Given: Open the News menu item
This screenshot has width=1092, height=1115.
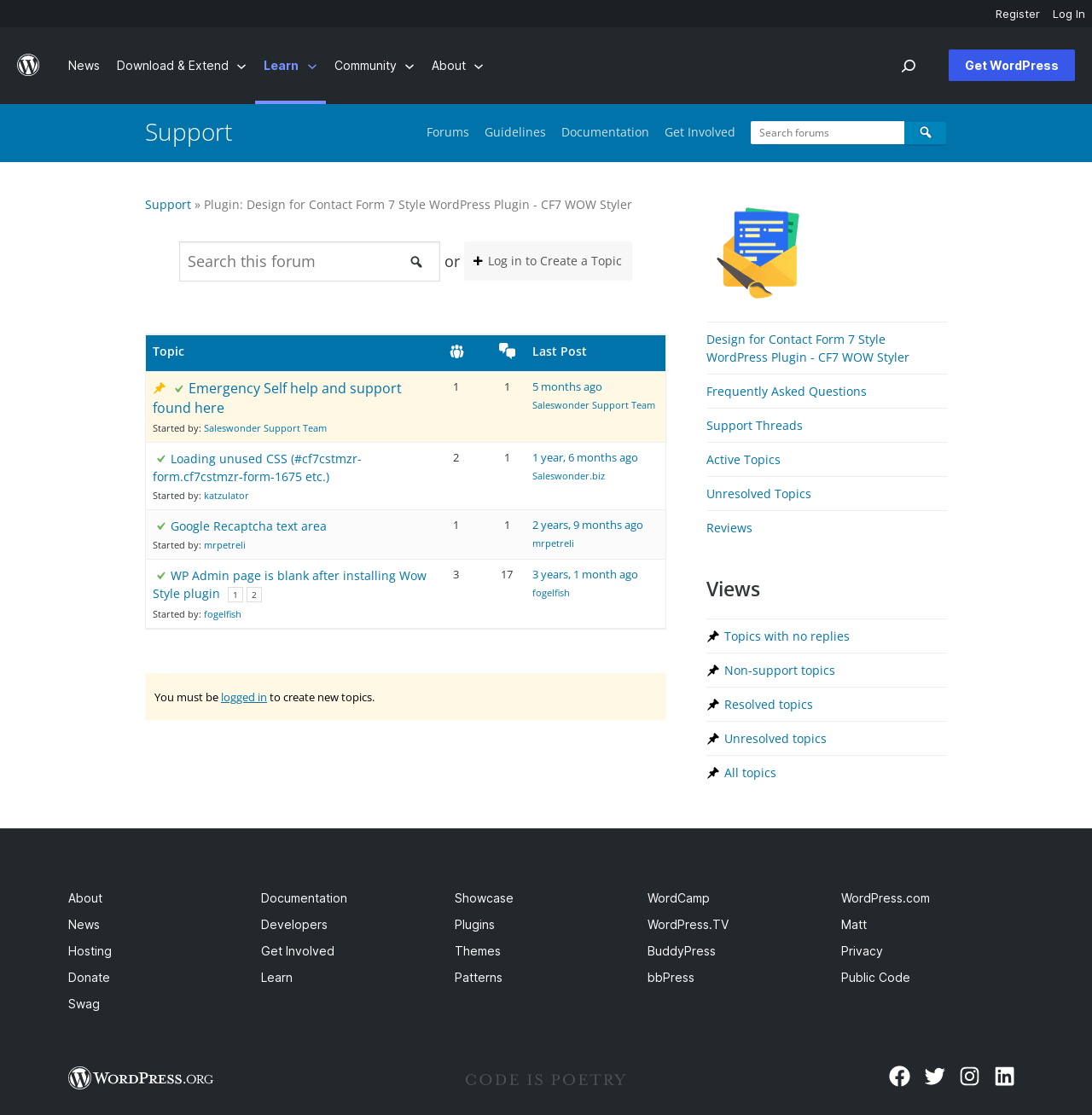Looking at the screenshot, I should tap(84, 66).
